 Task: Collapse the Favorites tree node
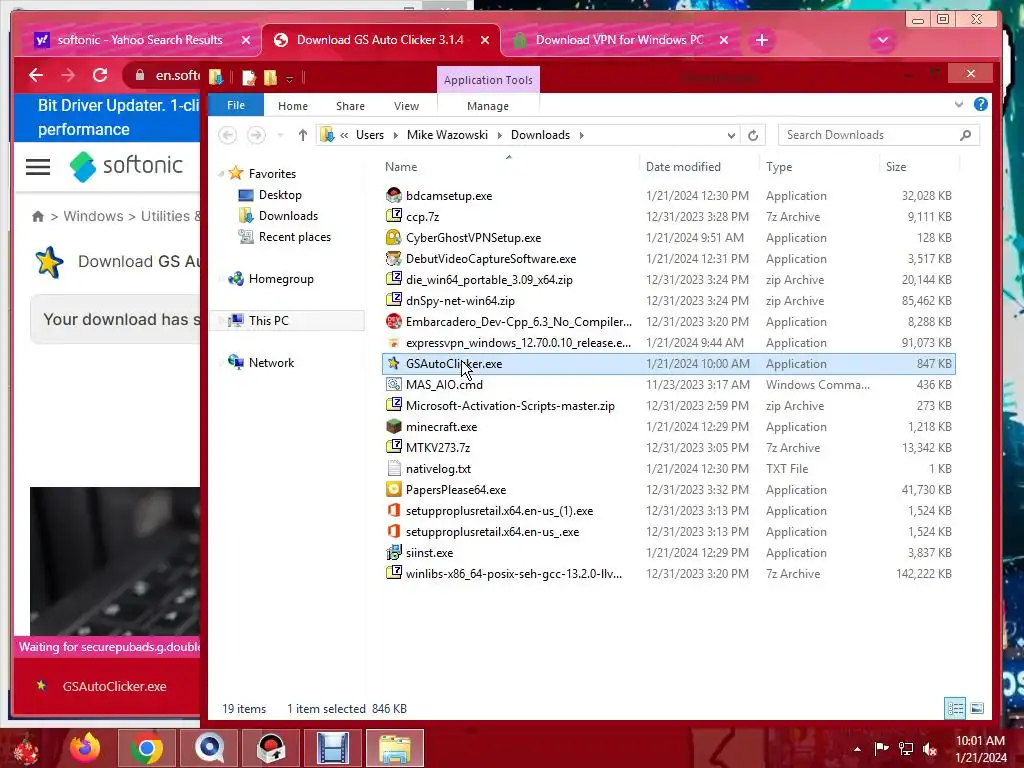[221, 174]
